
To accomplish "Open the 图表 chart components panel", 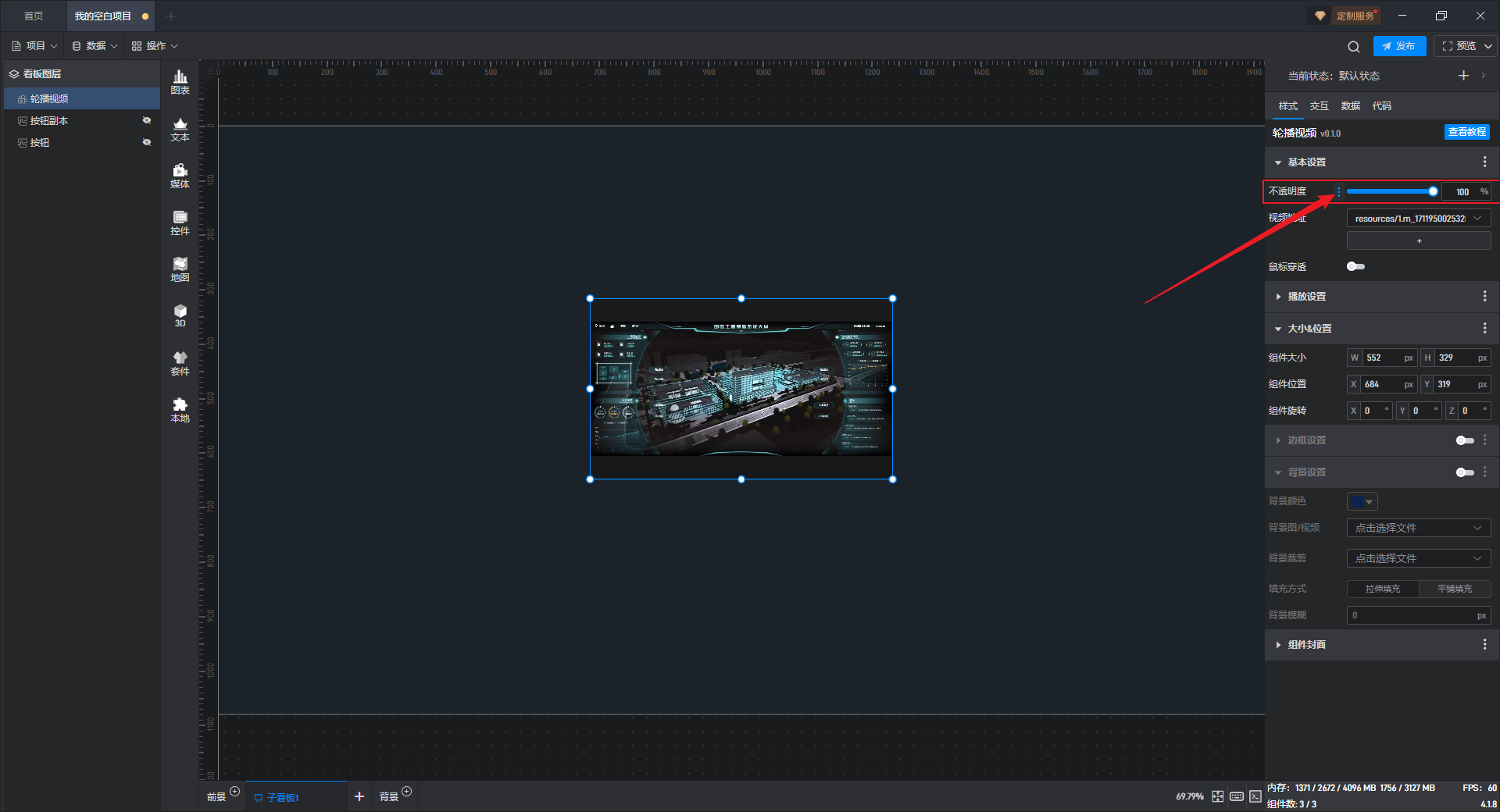I will coord(180,81).
